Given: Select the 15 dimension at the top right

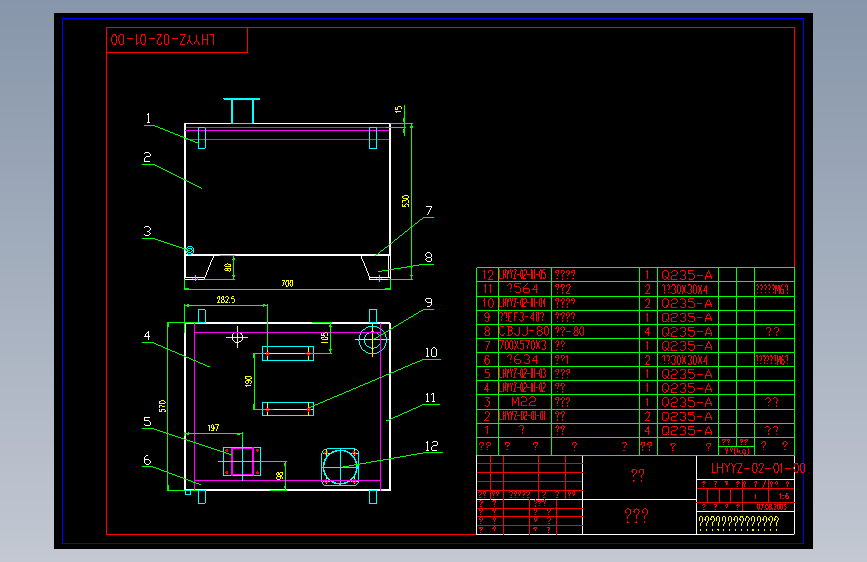Looking at the screenshot, I should point(399,110).
